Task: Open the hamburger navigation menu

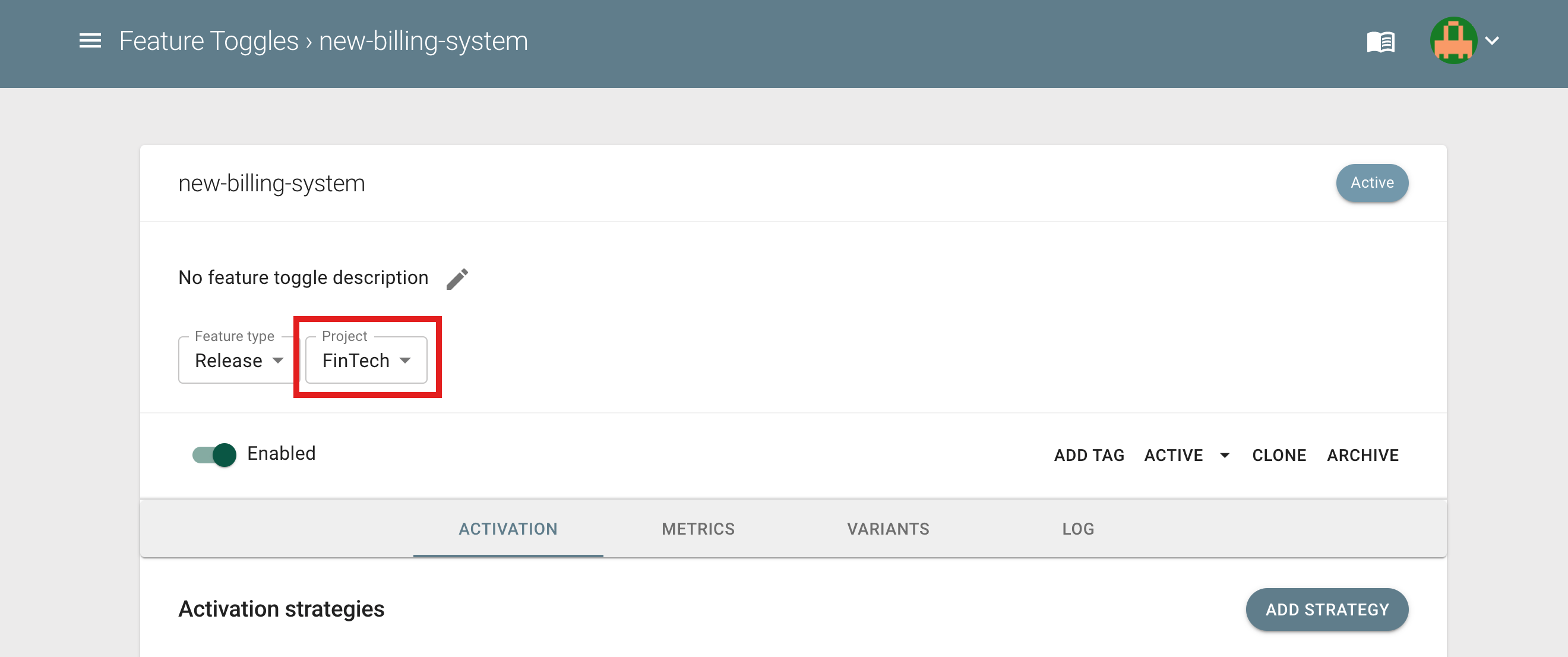Action: [x=90, y=41]
